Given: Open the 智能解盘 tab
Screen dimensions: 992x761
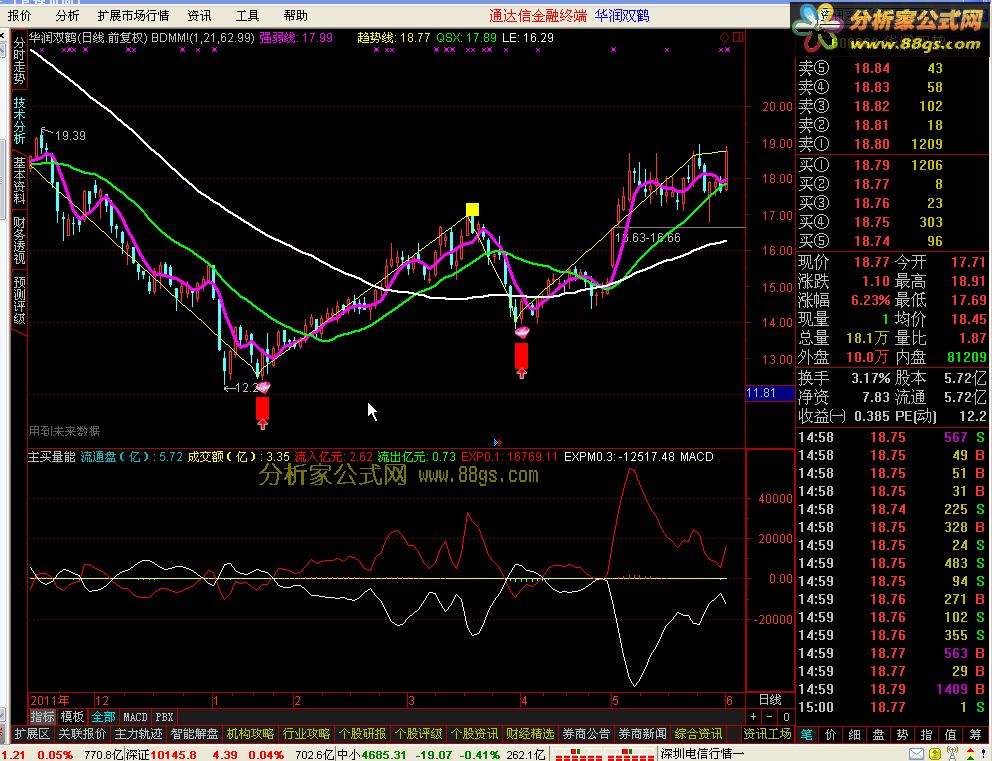Looking at the screenshot, I should (x=194, y=734).
